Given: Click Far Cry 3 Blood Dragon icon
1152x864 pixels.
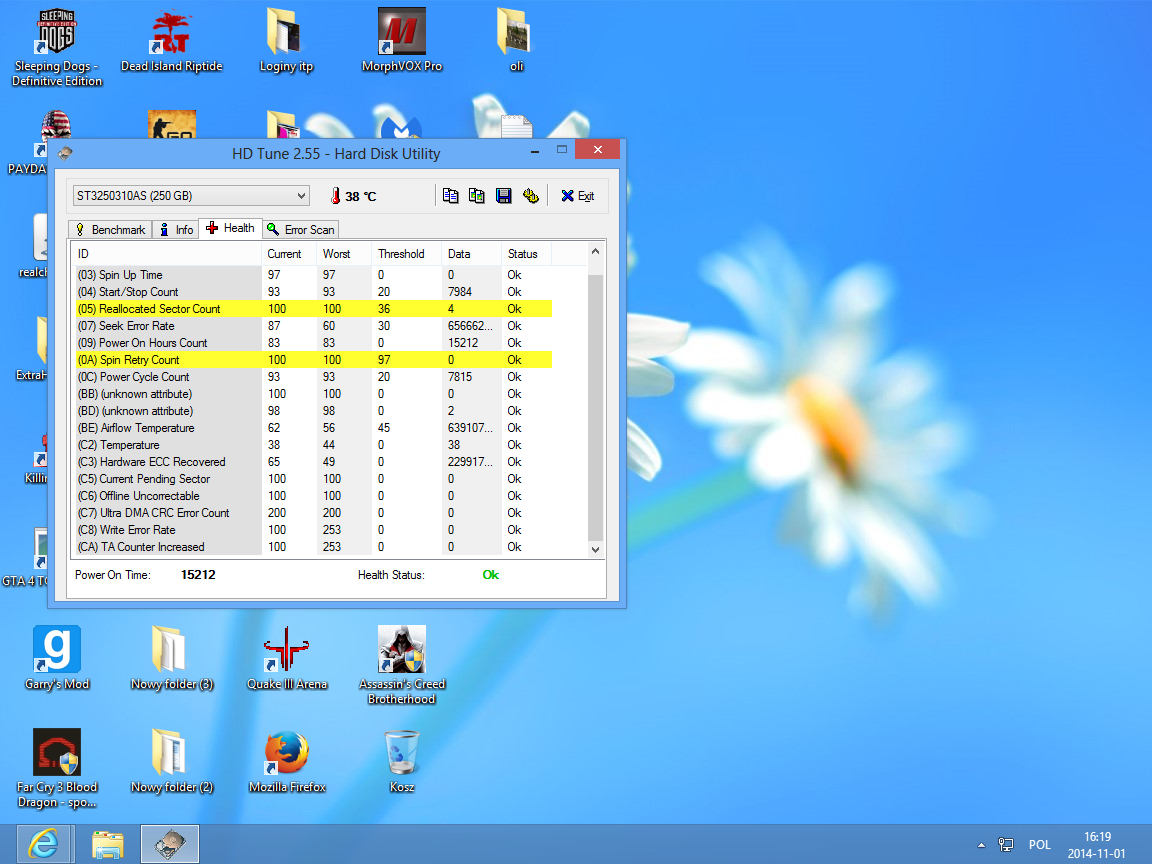Looking at the screenshot, I should pyautogui.click(x=57, y=768).
